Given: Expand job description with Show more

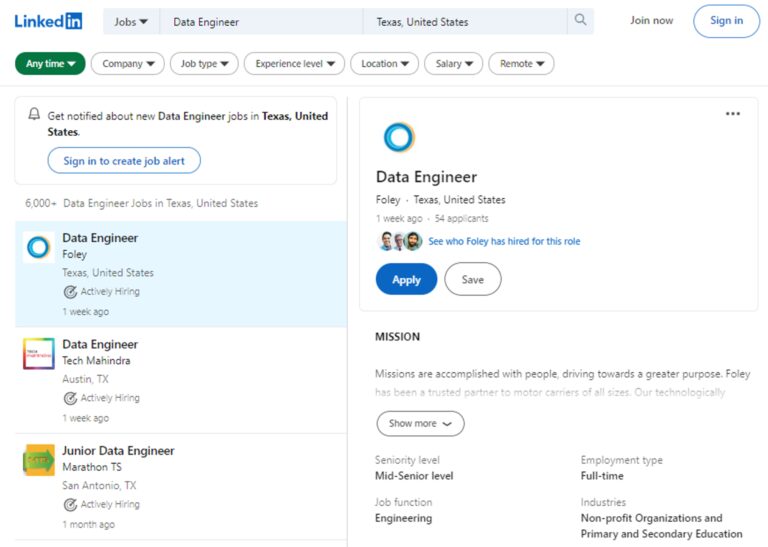Looking at the screenshot, I should (420, 423).
